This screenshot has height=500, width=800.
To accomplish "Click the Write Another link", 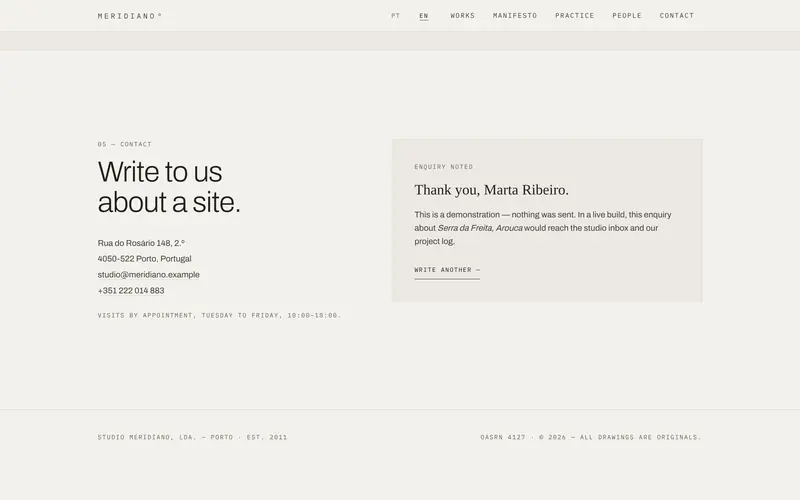I will coord(447,270).
